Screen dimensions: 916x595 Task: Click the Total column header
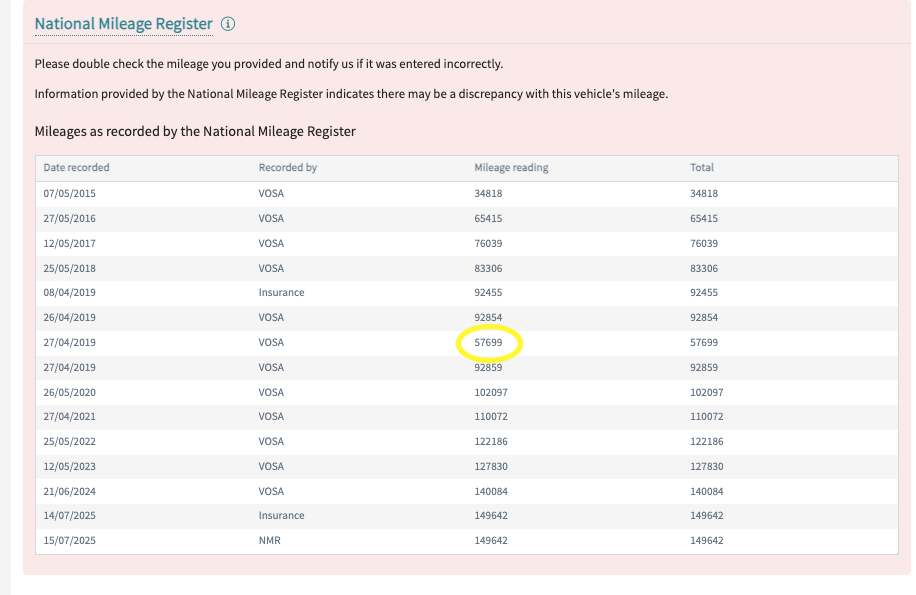(x=702, y=168)
